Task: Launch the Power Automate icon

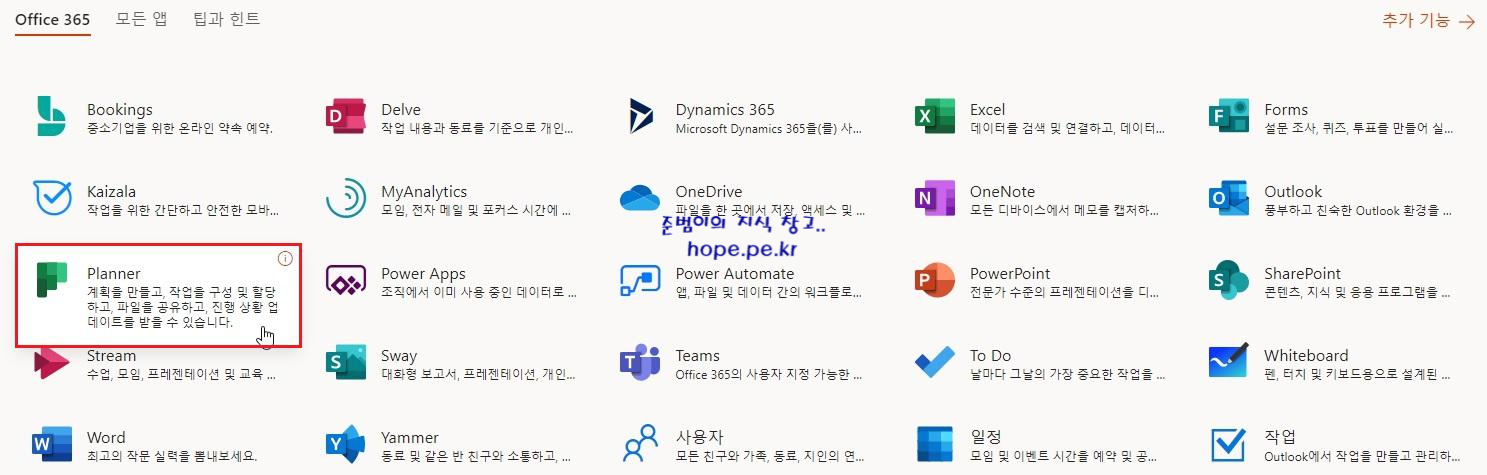Action: point(641,281)
